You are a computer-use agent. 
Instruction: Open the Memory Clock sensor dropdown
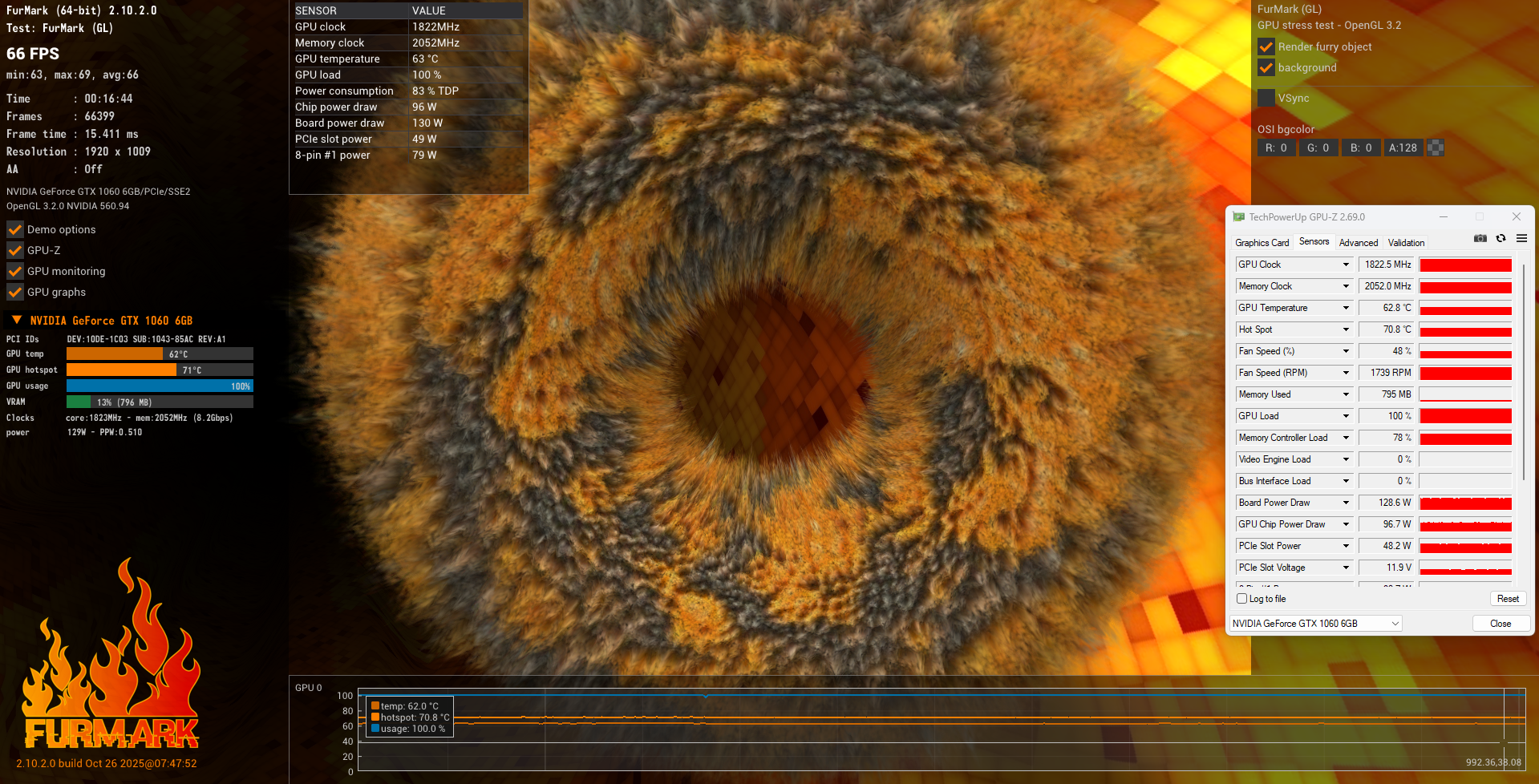click(x=1346, y=286)
